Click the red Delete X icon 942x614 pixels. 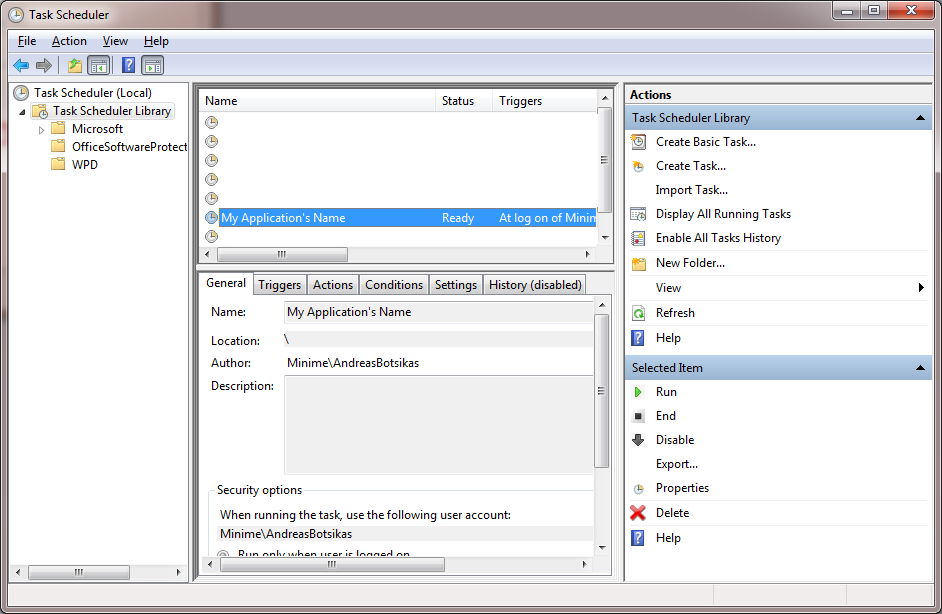(x=638, y=512)
